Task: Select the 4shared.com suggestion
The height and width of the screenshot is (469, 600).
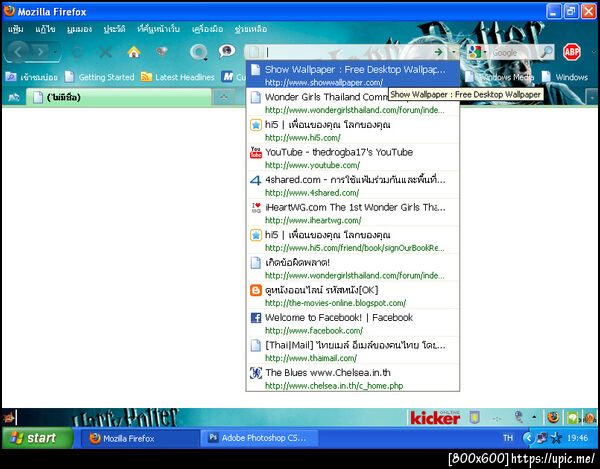Action: click(x=352, y=185)
